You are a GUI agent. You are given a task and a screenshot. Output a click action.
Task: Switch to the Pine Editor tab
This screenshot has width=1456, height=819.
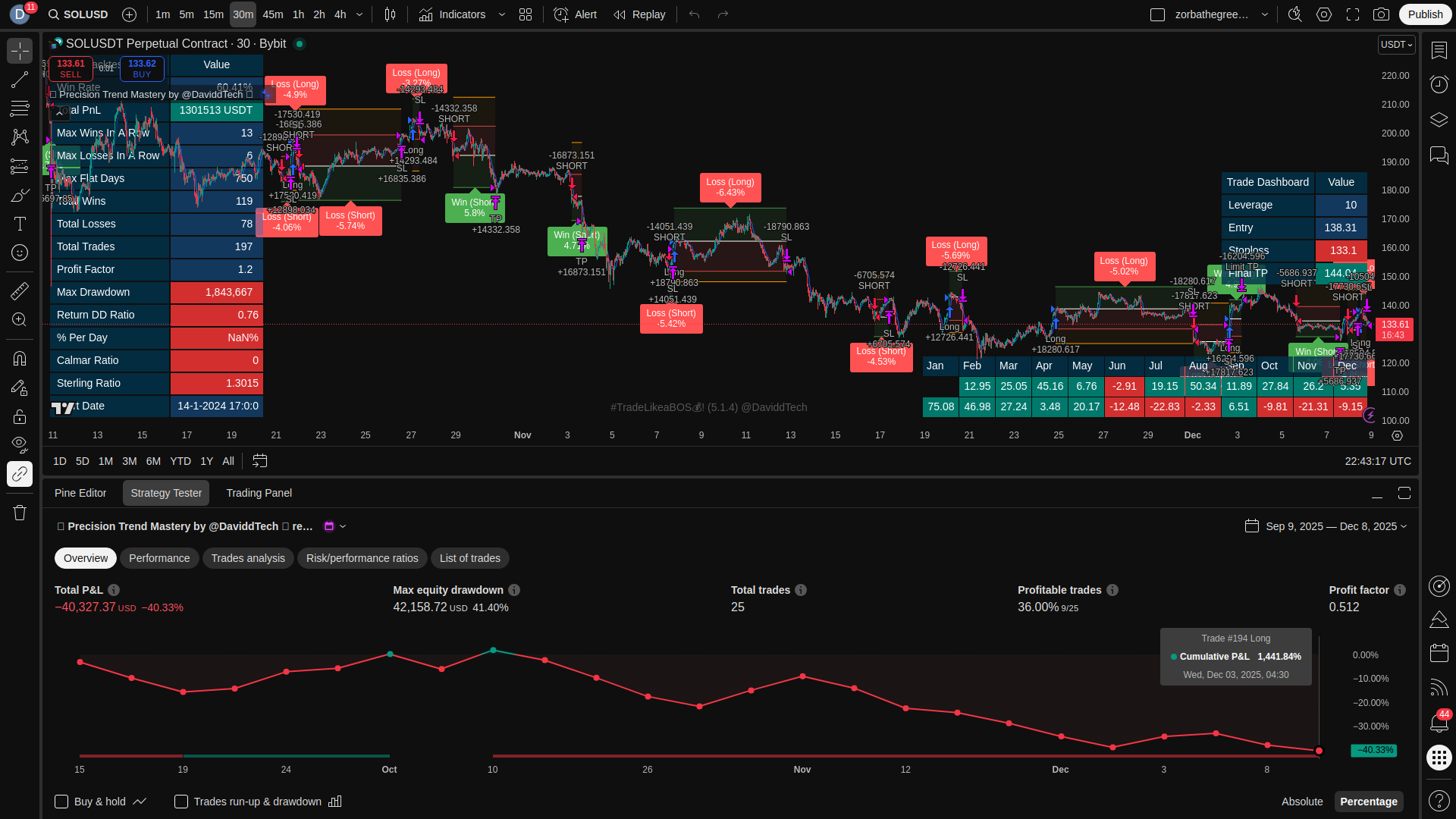(x=80, y=493)
